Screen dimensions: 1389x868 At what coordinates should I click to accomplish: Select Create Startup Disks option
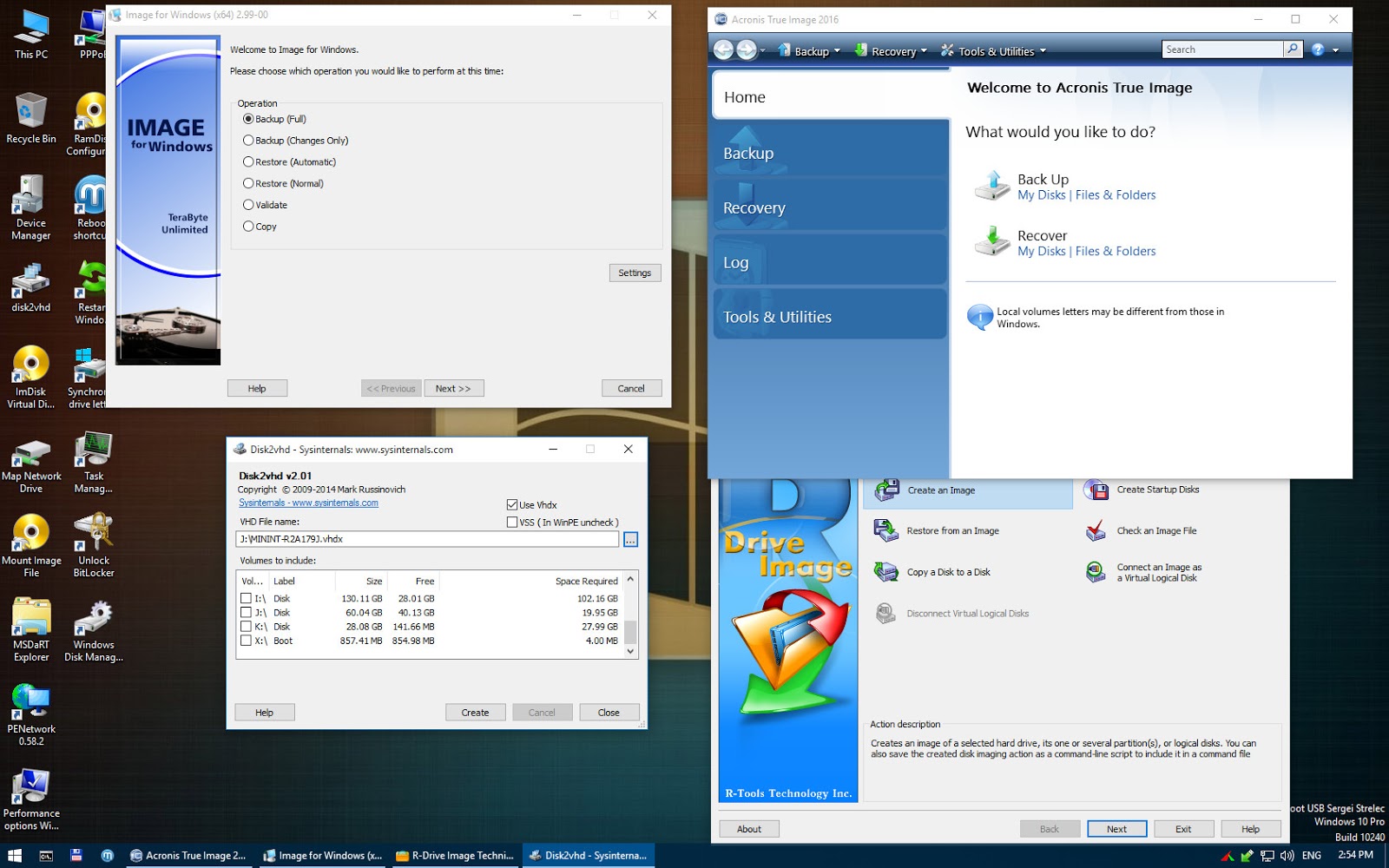(x=1142, y=490)
